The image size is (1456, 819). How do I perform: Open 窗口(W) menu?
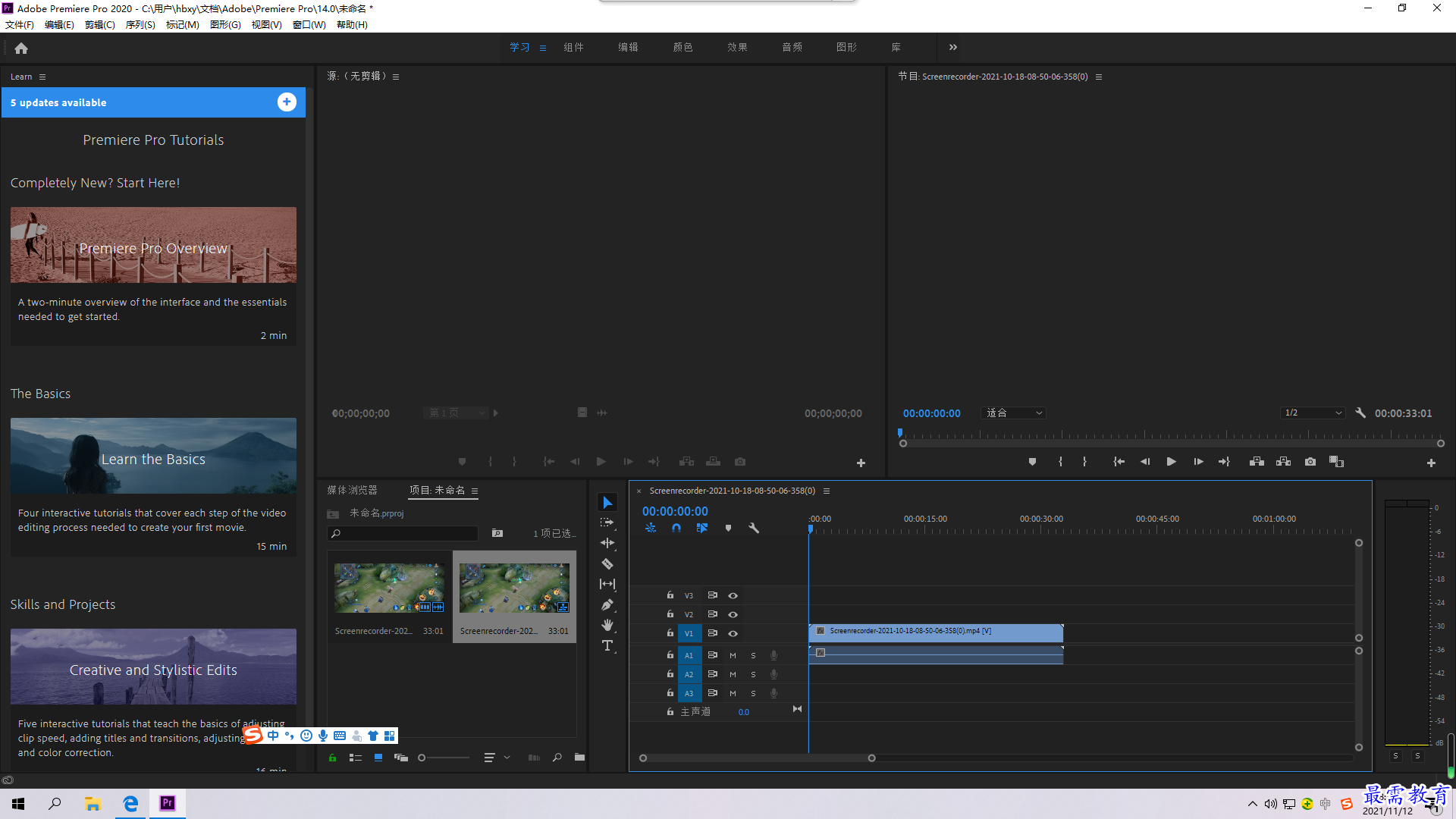click(309, 24)
